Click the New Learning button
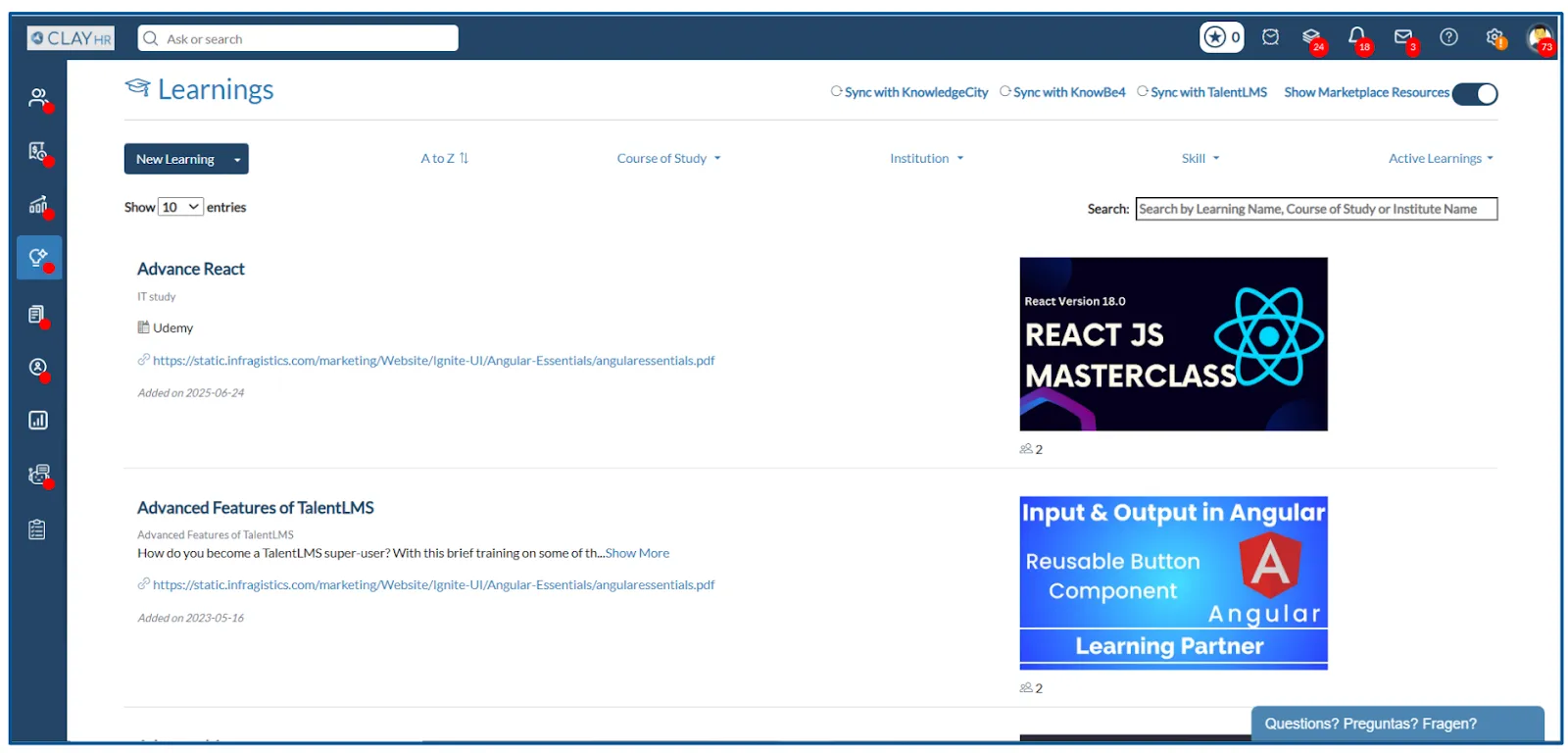 point(175,159)
